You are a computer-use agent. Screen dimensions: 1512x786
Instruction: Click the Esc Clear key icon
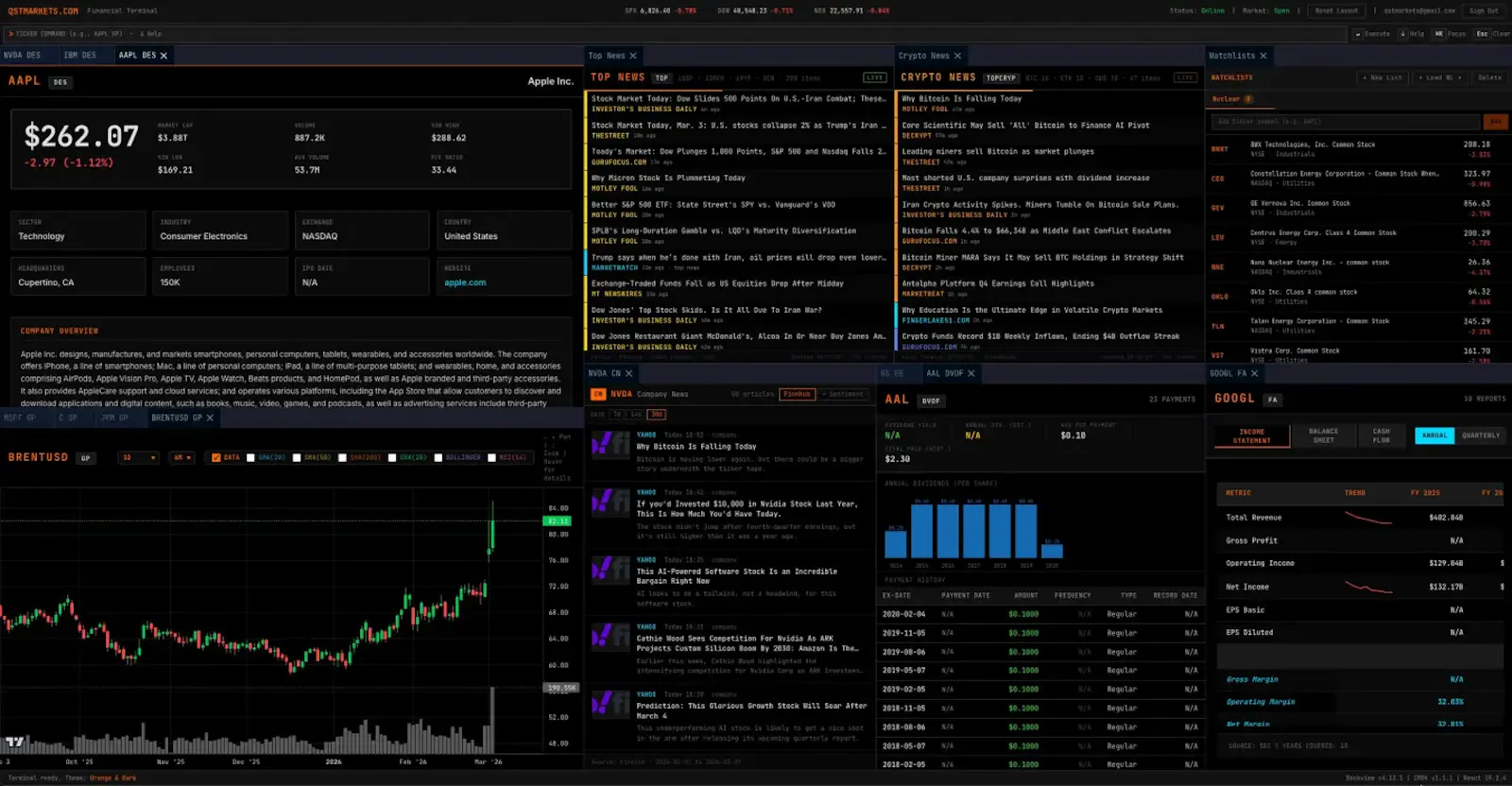pos(1482,34)
